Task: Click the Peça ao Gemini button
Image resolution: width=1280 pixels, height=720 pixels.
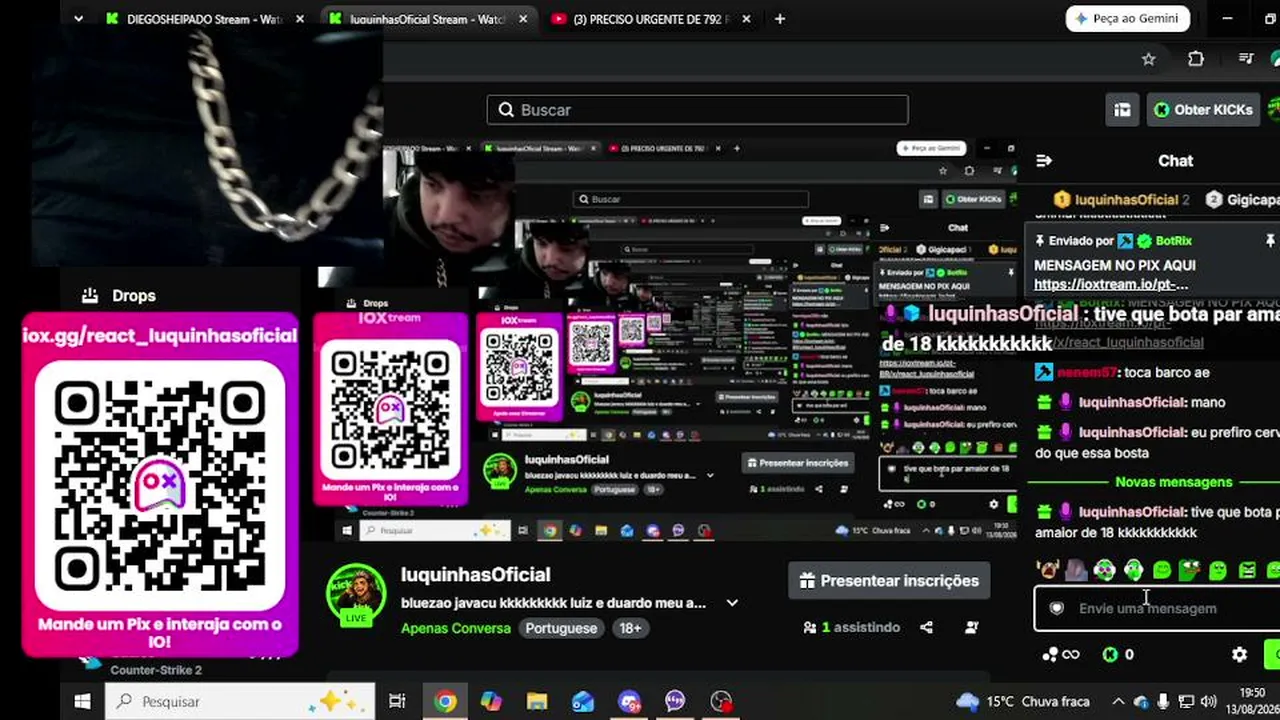Action: pos(1128,18)
